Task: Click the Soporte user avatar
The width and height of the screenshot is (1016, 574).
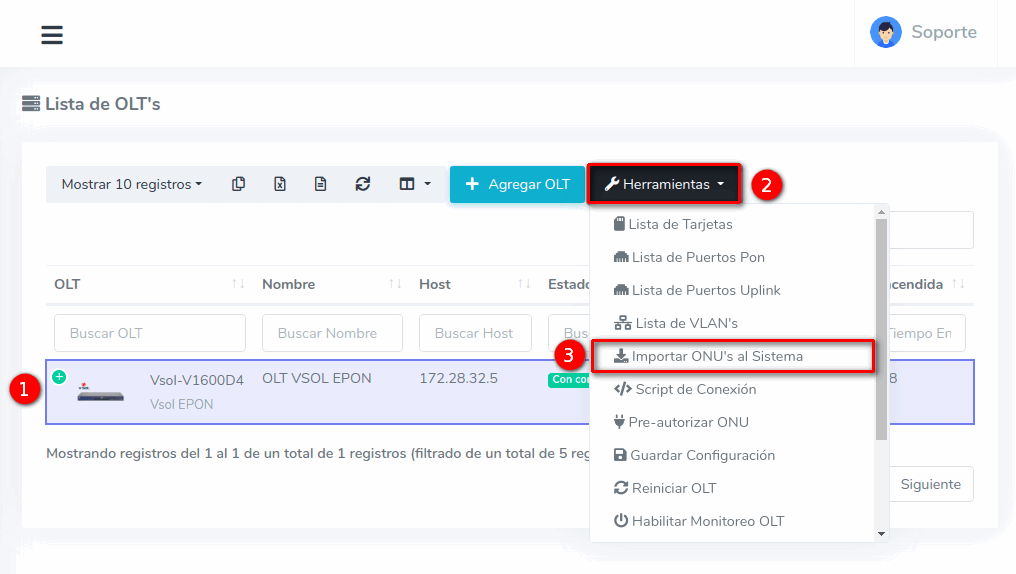Action: (885, 32)
